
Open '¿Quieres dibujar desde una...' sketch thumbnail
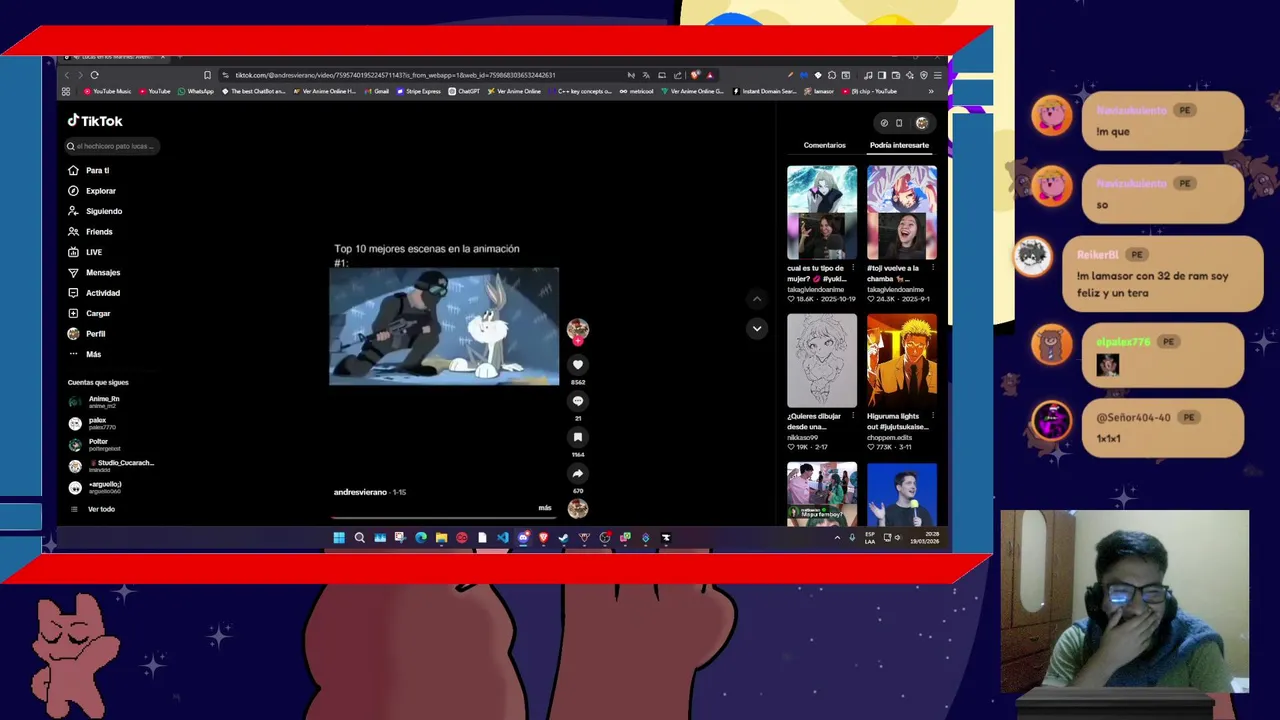(x=822, y=361)
